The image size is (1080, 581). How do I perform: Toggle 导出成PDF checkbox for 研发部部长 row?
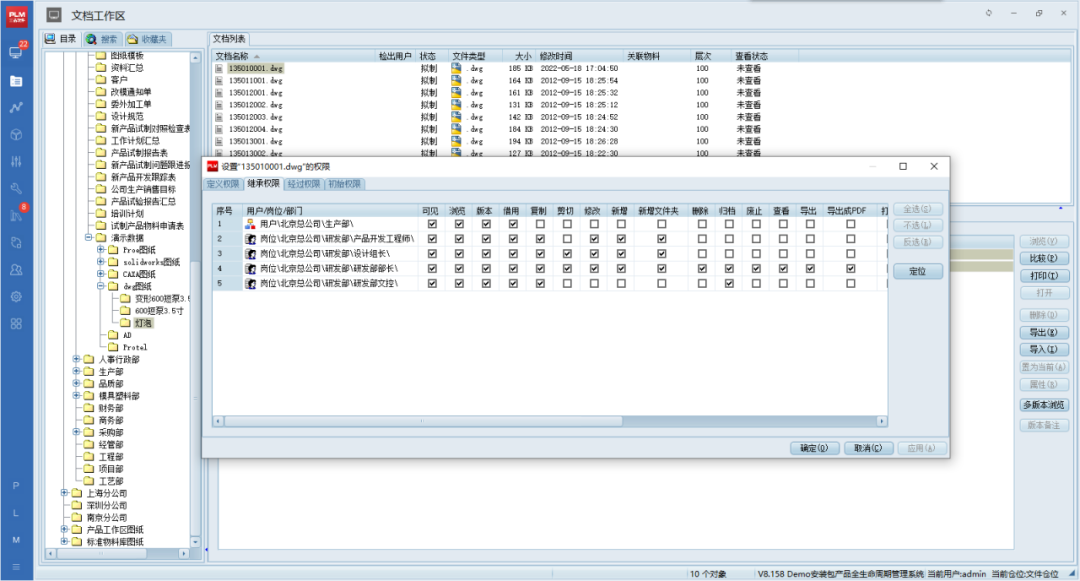(x=850, y=269)
